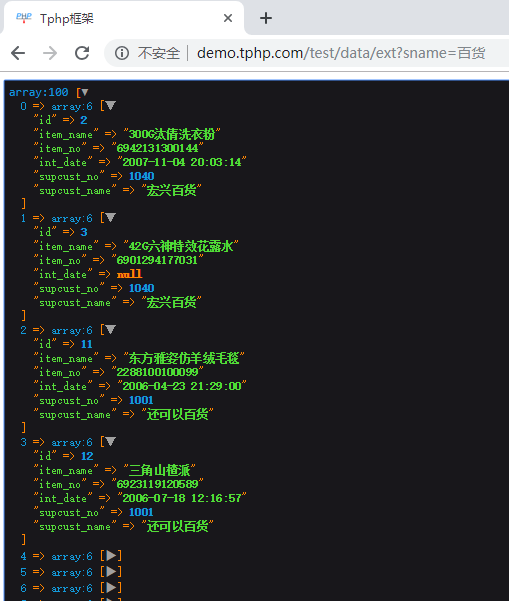Expand array item 5 arrow
The height and width of the screenshot is (601, 509).
pos(111,571)
